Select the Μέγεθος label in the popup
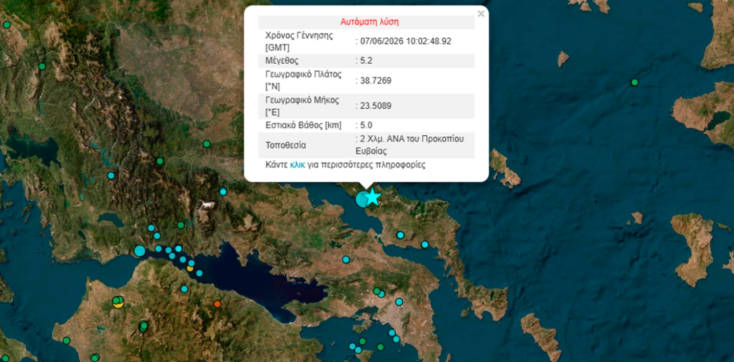 (282, 61)
